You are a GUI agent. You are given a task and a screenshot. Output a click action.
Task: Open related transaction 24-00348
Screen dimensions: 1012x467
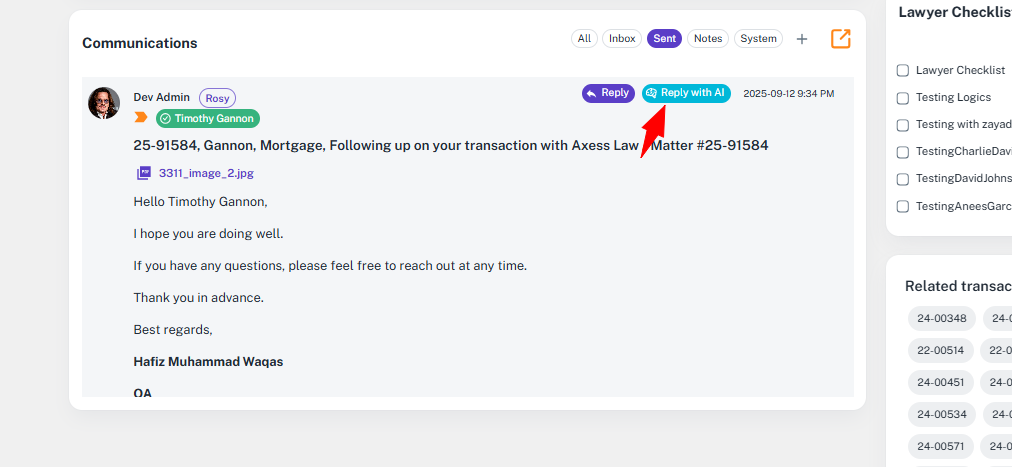942,319
